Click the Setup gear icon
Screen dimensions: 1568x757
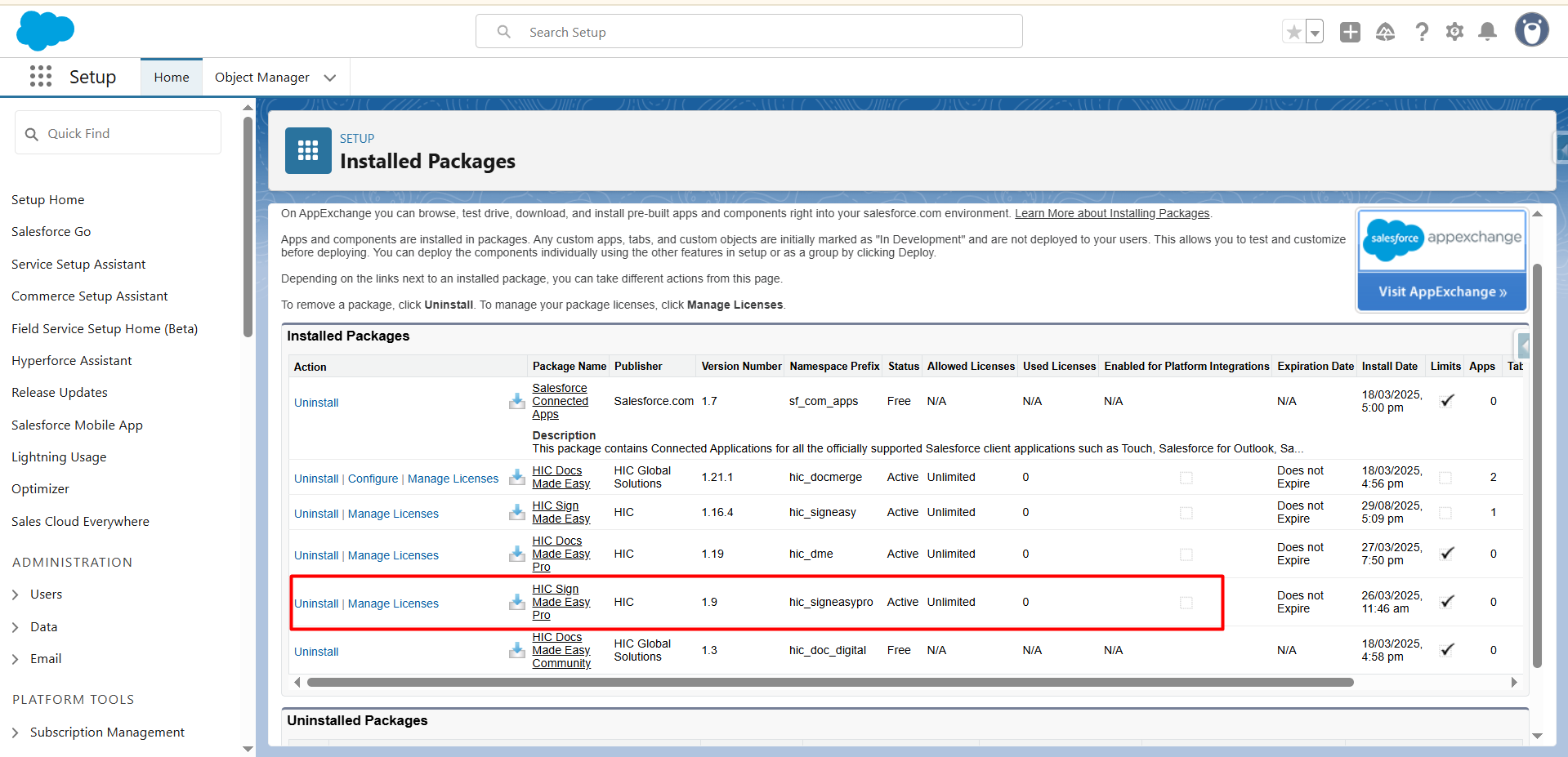(x=1454, y=33)
